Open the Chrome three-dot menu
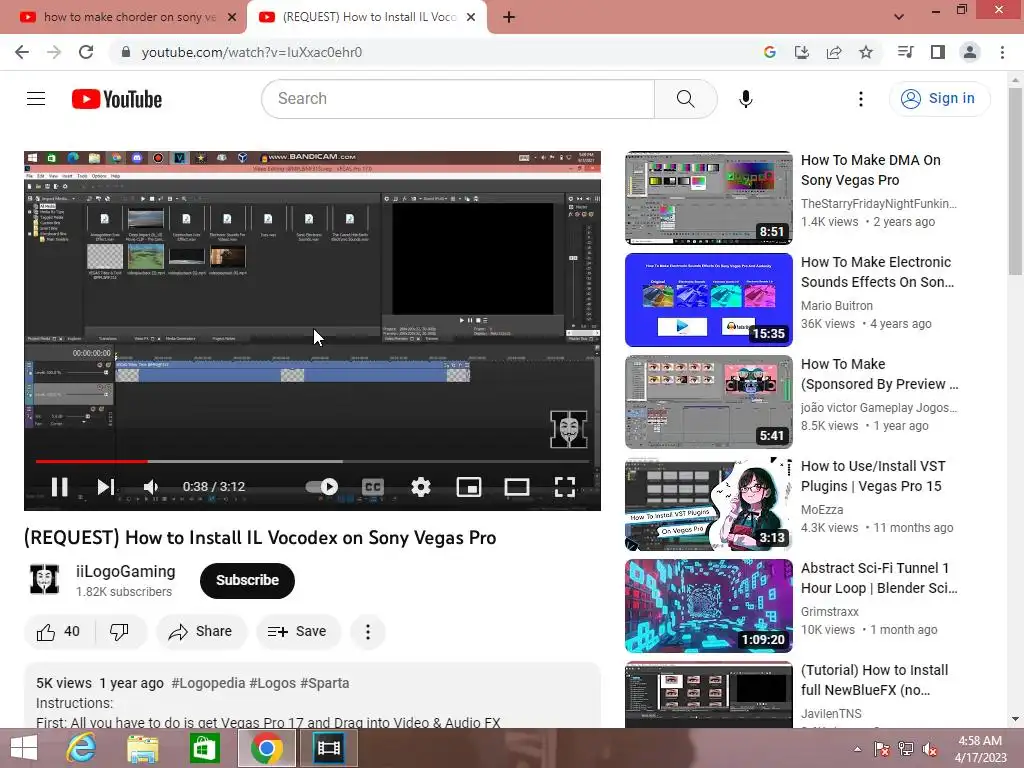 (x=1002, y=52)
